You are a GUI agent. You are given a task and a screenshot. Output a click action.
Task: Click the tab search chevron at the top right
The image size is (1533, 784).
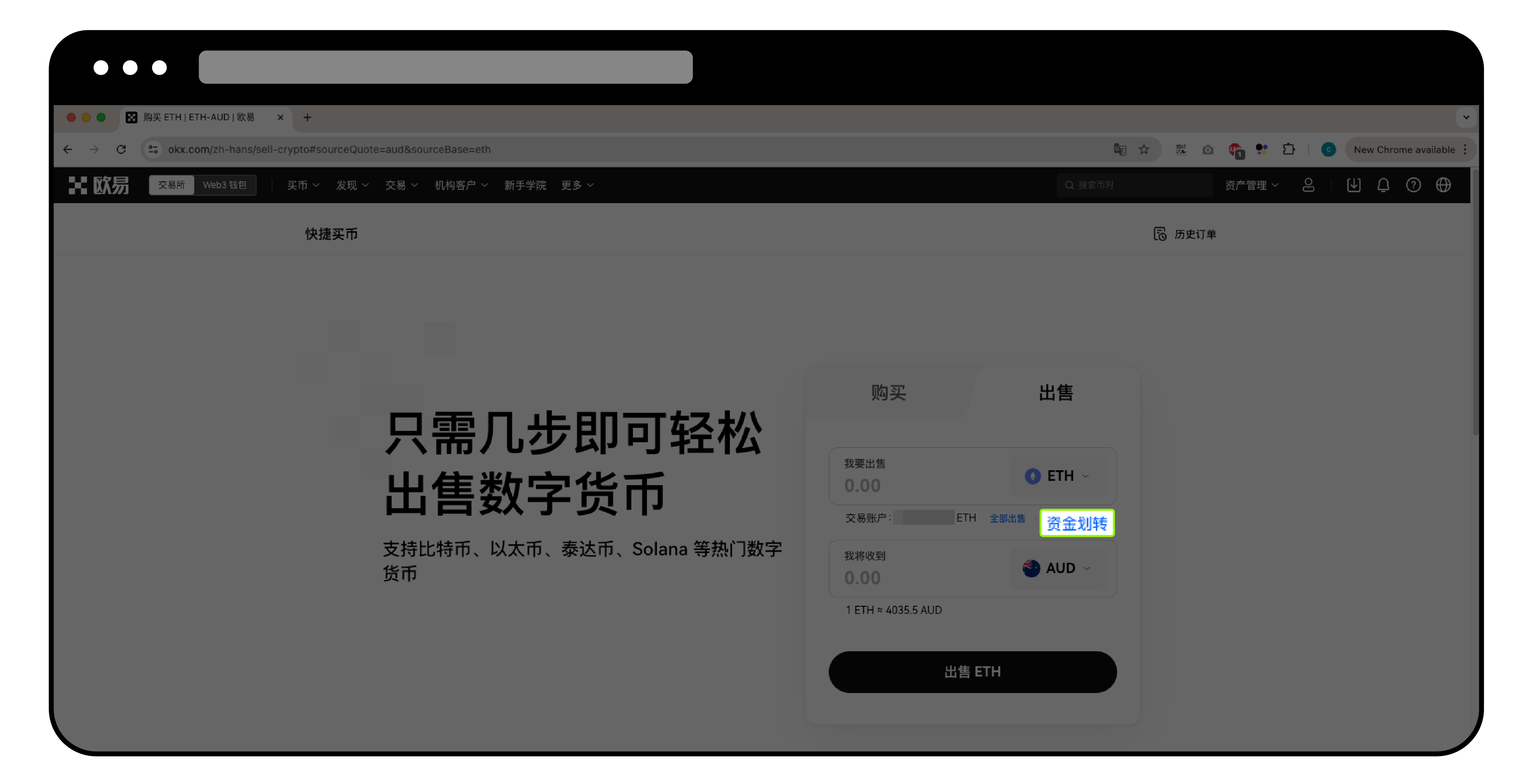pyautogui.click(x=1466, y=117)
